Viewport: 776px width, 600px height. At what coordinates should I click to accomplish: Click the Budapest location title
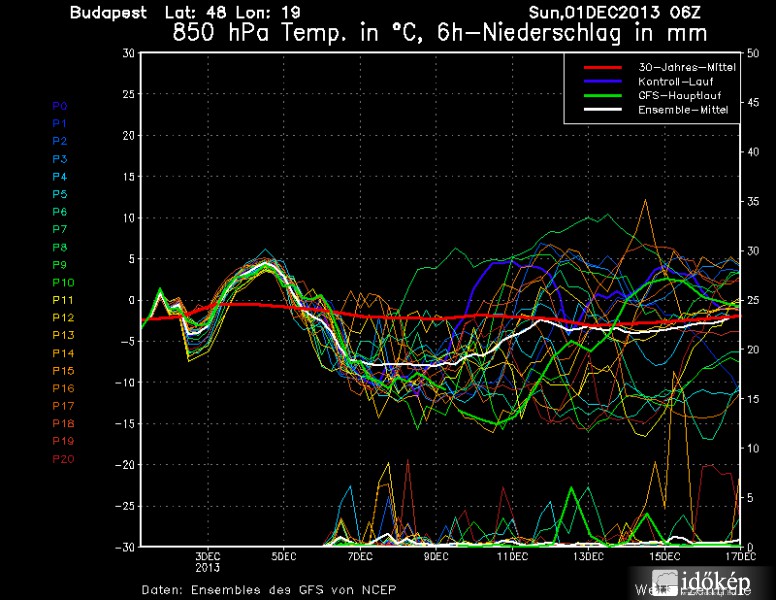(108, 13)
